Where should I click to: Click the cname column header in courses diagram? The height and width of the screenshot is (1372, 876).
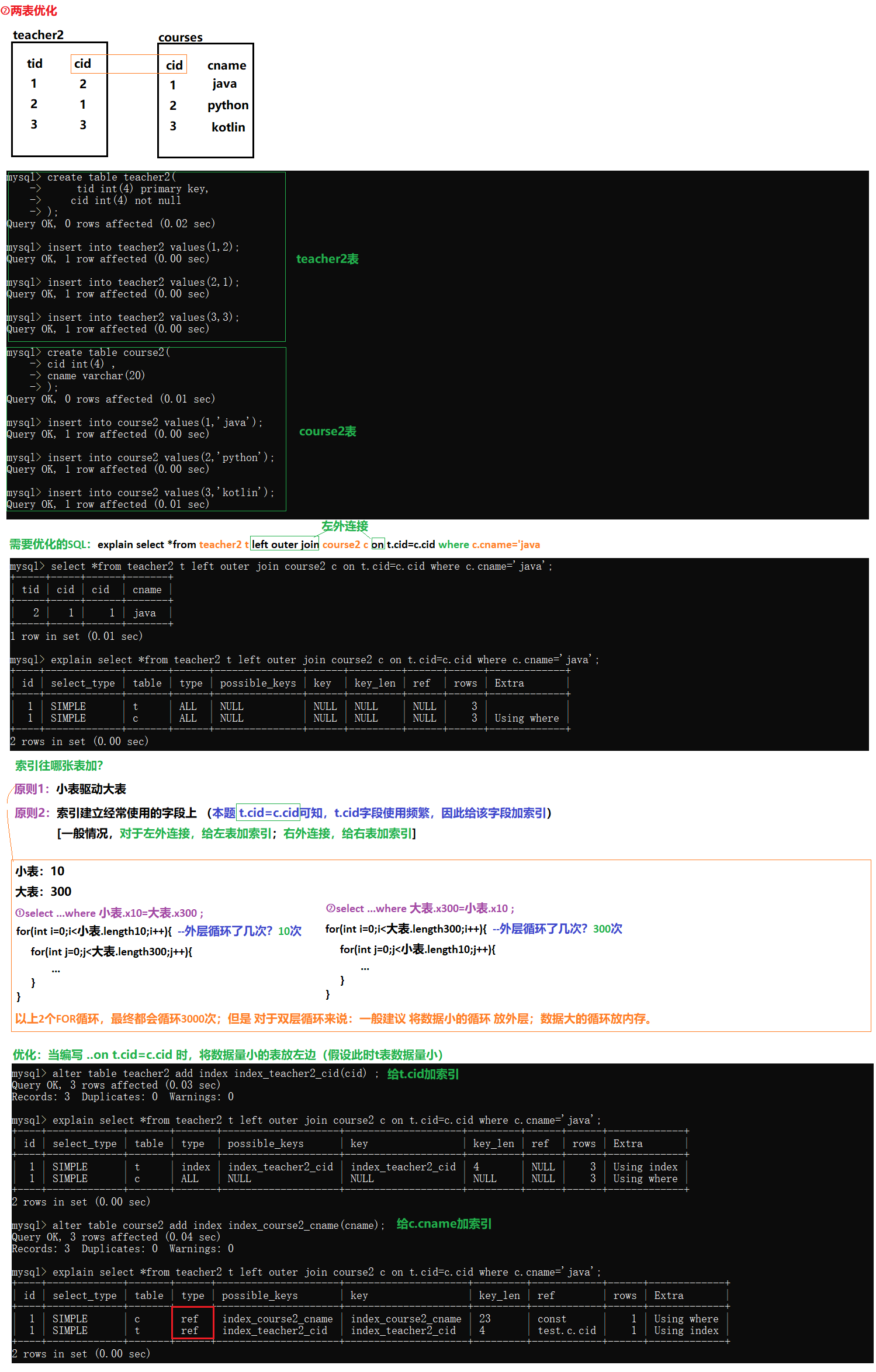(226, 65)
